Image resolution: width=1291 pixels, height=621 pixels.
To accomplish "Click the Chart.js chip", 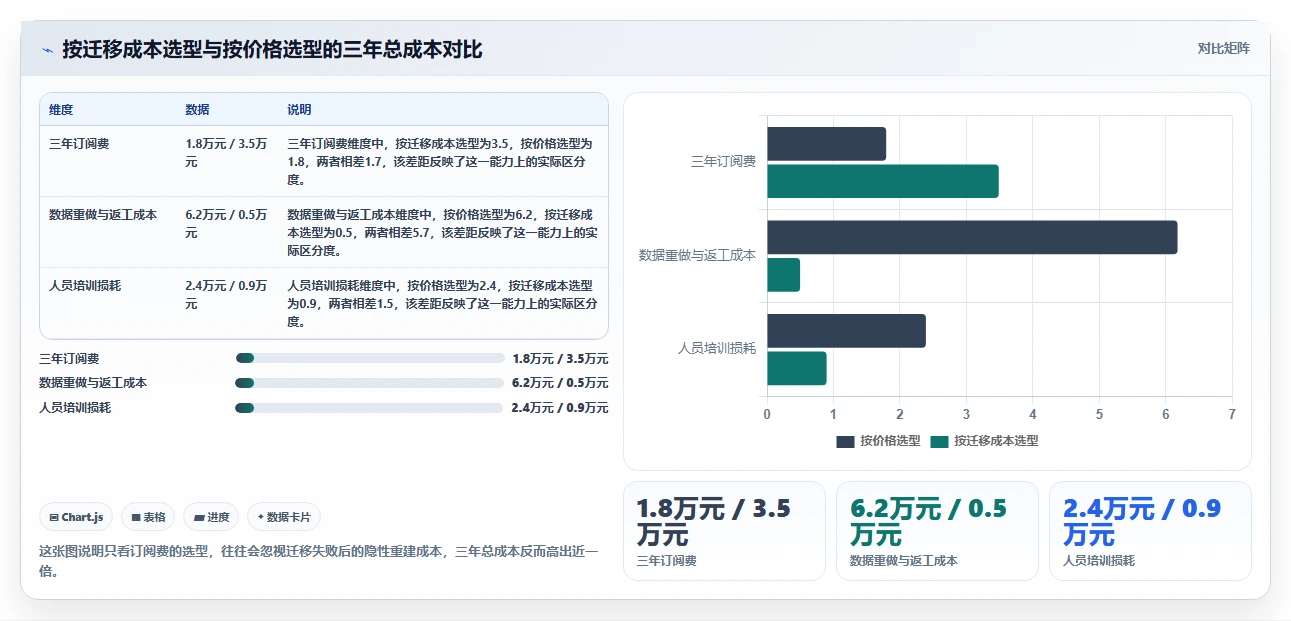I will coord(77,517).
